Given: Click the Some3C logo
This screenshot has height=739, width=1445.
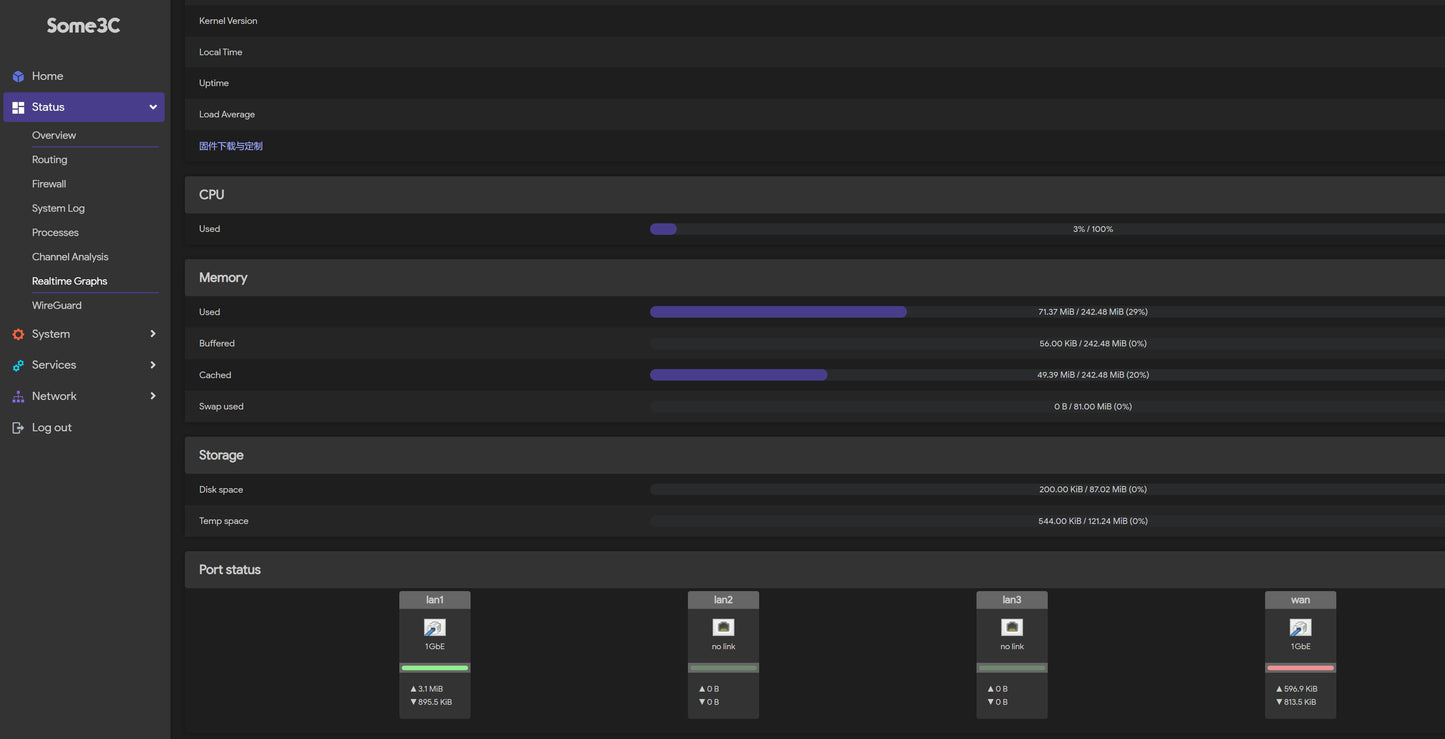Looking at the screenshot, I should click(x=83, y=26).
